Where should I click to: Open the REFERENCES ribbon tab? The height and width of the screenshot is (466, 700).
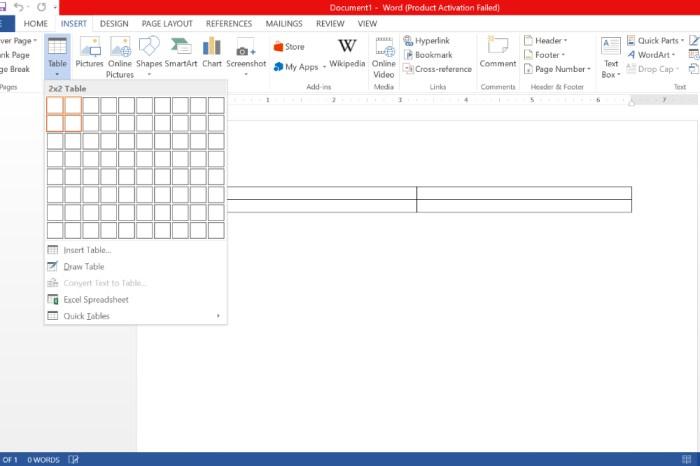pos(229,24)
